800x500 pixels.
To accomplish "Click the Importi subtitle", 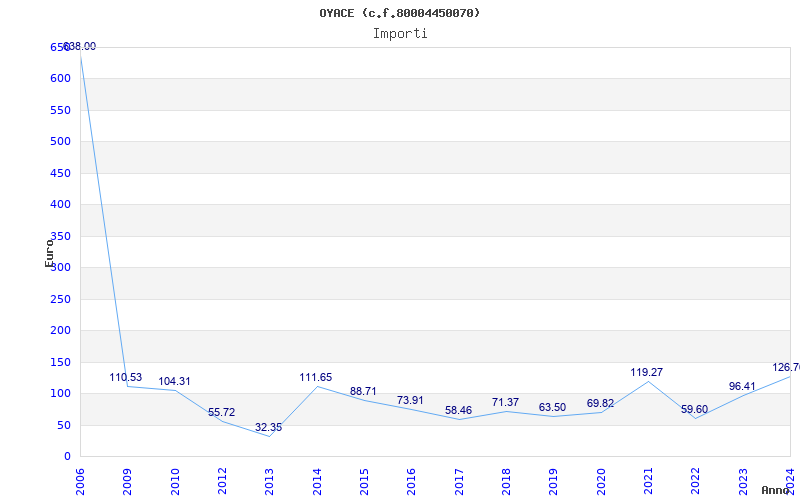I will 400,34.
